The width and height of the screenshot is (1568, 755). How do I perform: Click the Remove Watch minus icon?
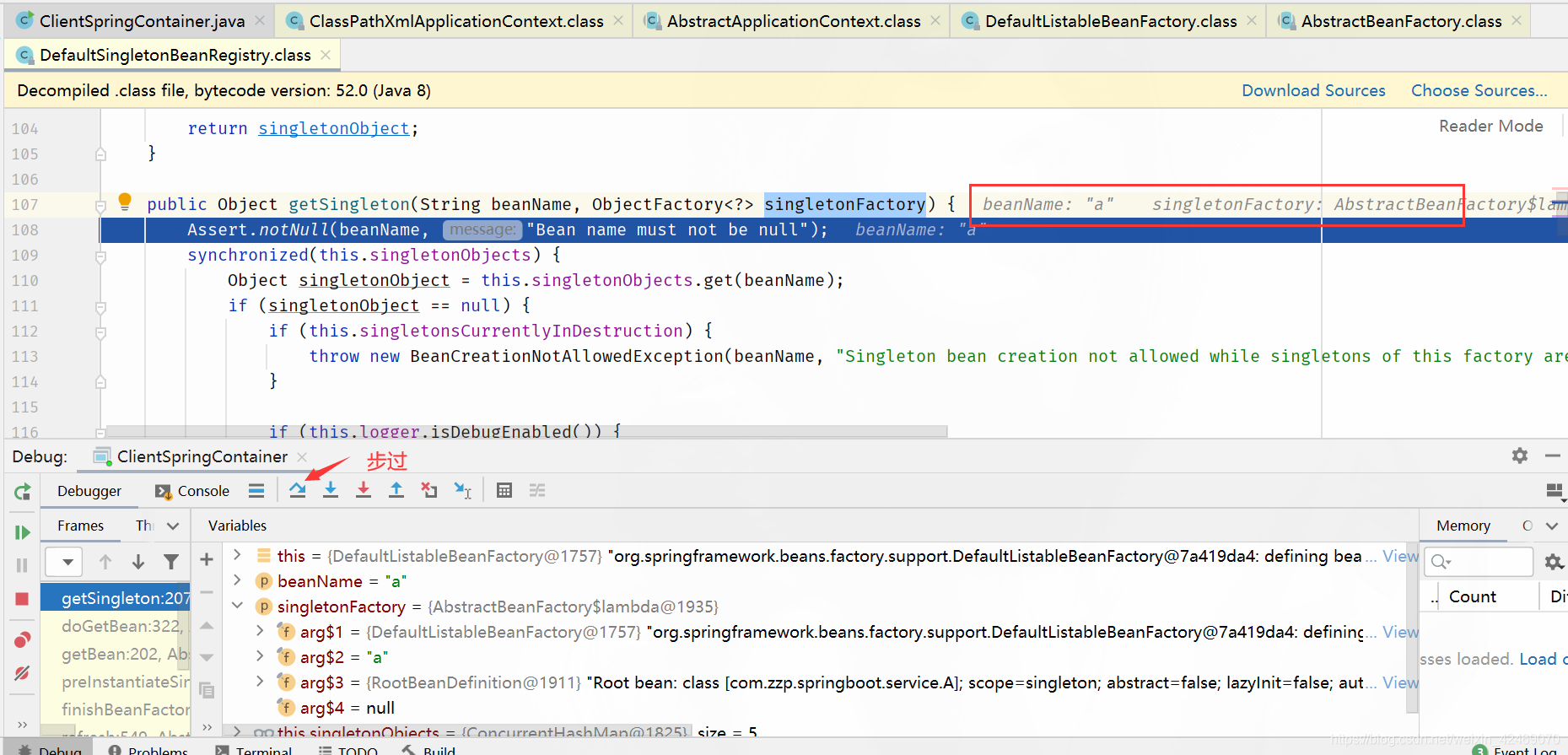[207, 592]
